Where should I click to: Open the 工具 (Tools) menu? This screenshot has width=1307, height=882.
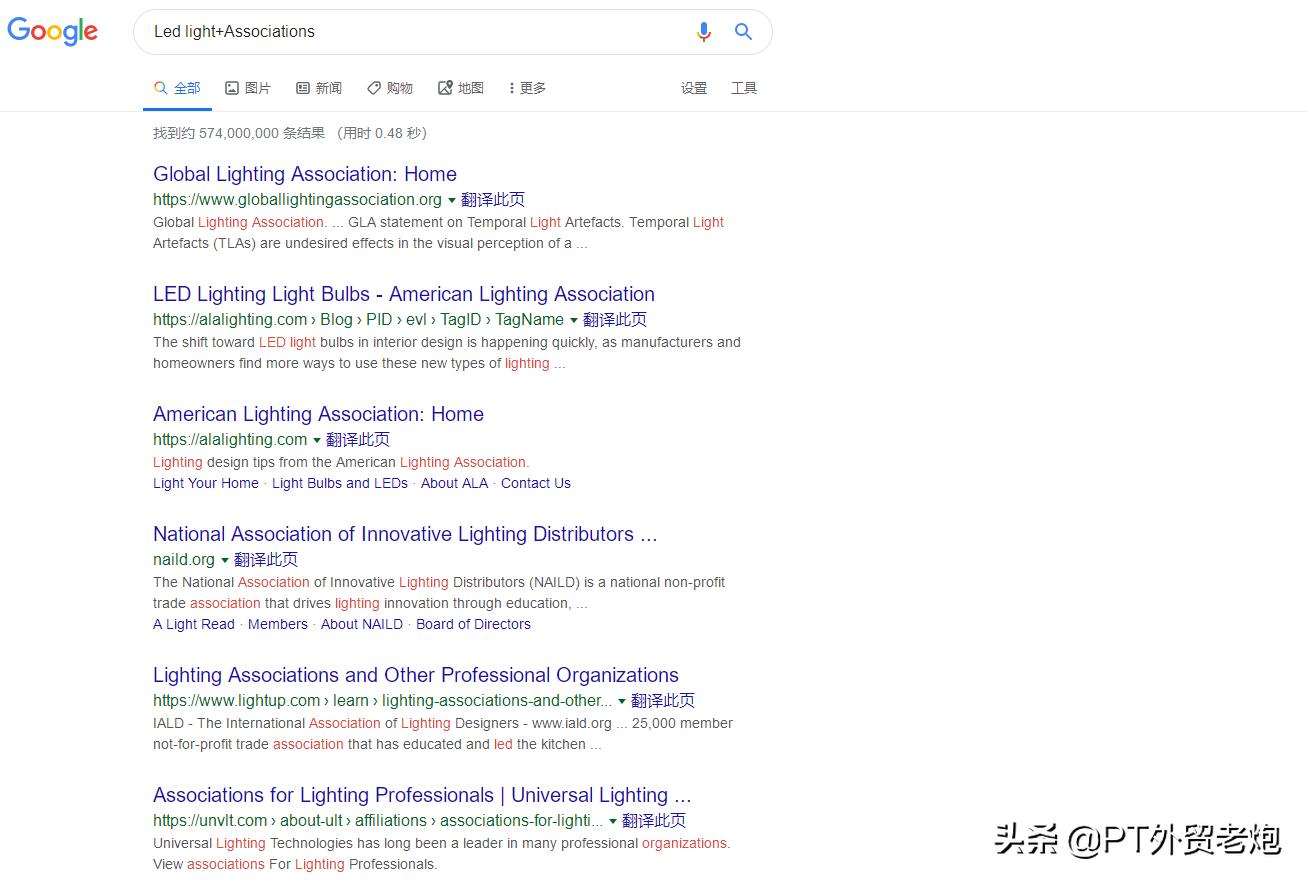click(x=744, y=88)
